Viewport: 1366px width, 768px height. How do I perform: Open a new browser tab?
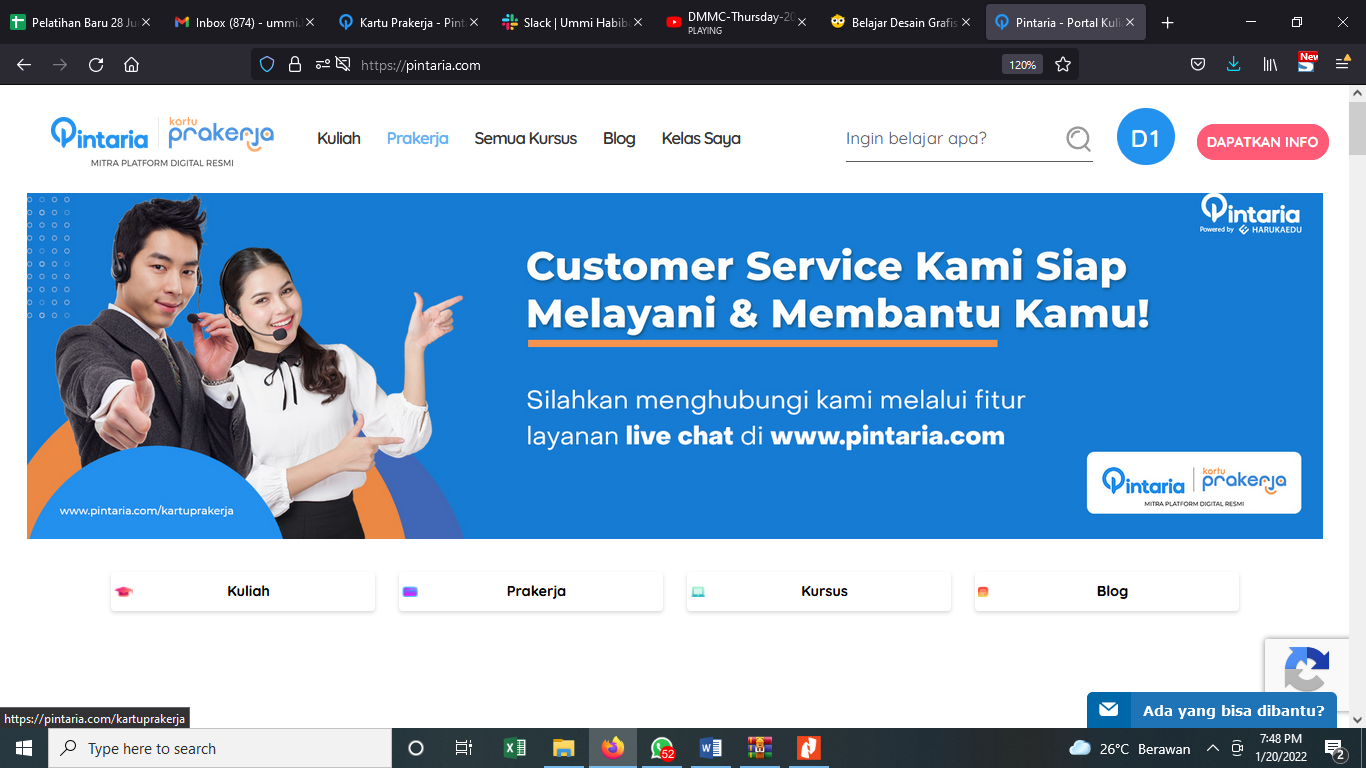[1167, 22]
